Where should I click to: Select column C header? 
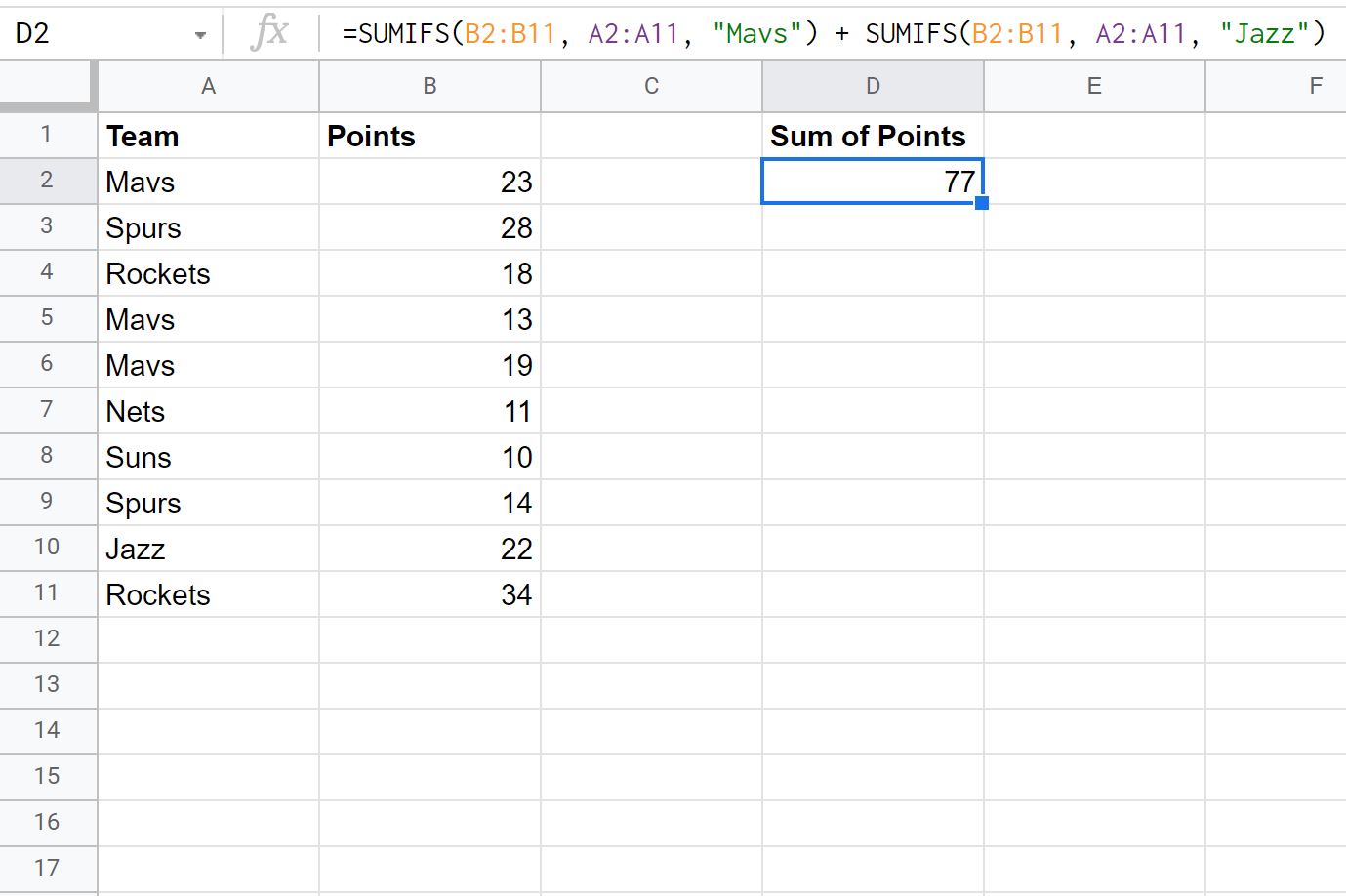tap(651, 87)
